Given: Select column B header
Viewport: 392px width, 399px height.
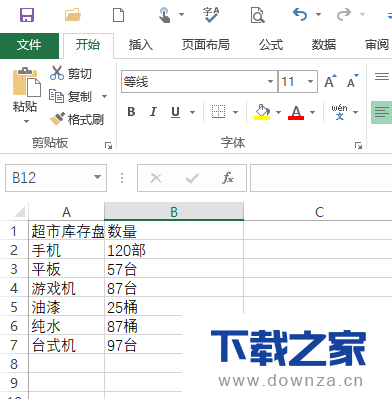Looking at the screenshot, I should pos(174,212).
